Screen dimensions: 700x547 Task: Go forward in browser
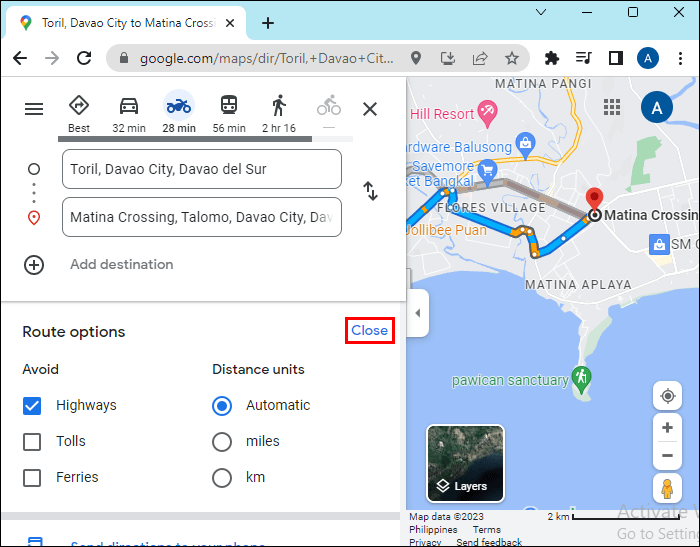(52, 58)
